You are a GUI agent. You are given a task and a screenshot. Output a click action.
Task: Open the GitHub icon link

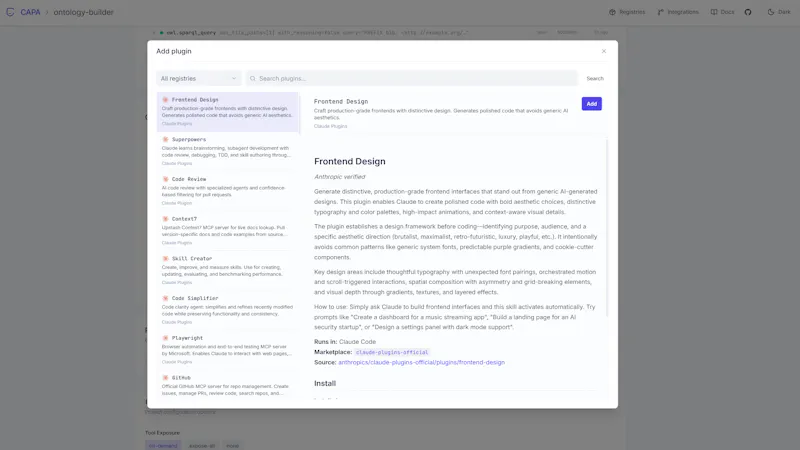[x=748, y=12]
